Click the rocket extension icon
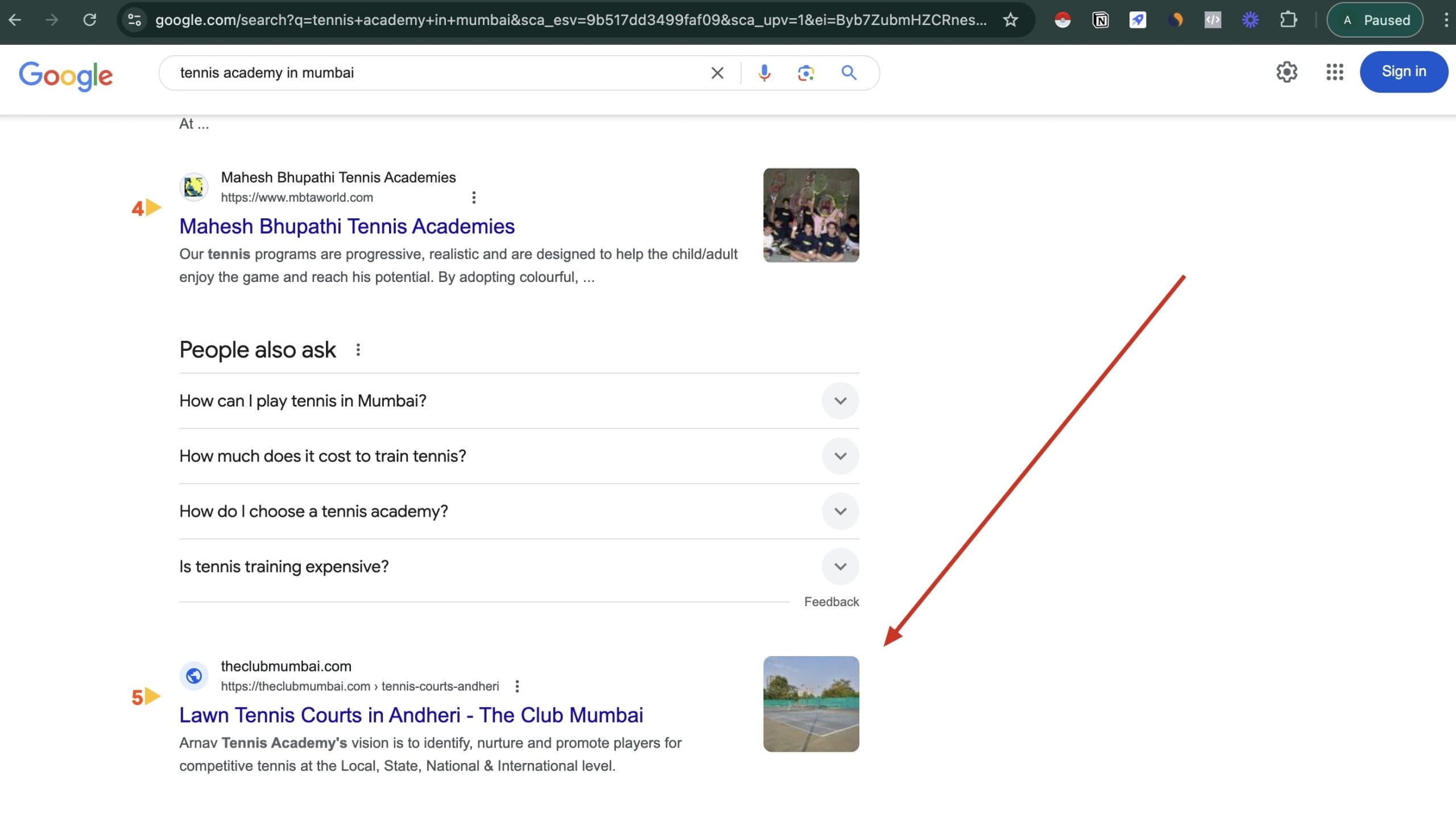The height and width of the screenshot is (813, 1456). tap(1137, 20)
